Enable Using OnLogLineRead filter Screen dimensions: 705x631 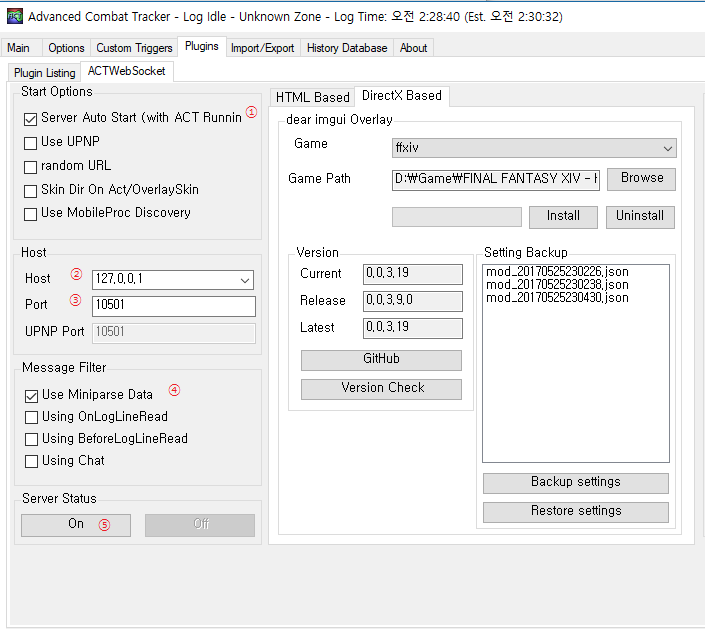click(31, 417)
